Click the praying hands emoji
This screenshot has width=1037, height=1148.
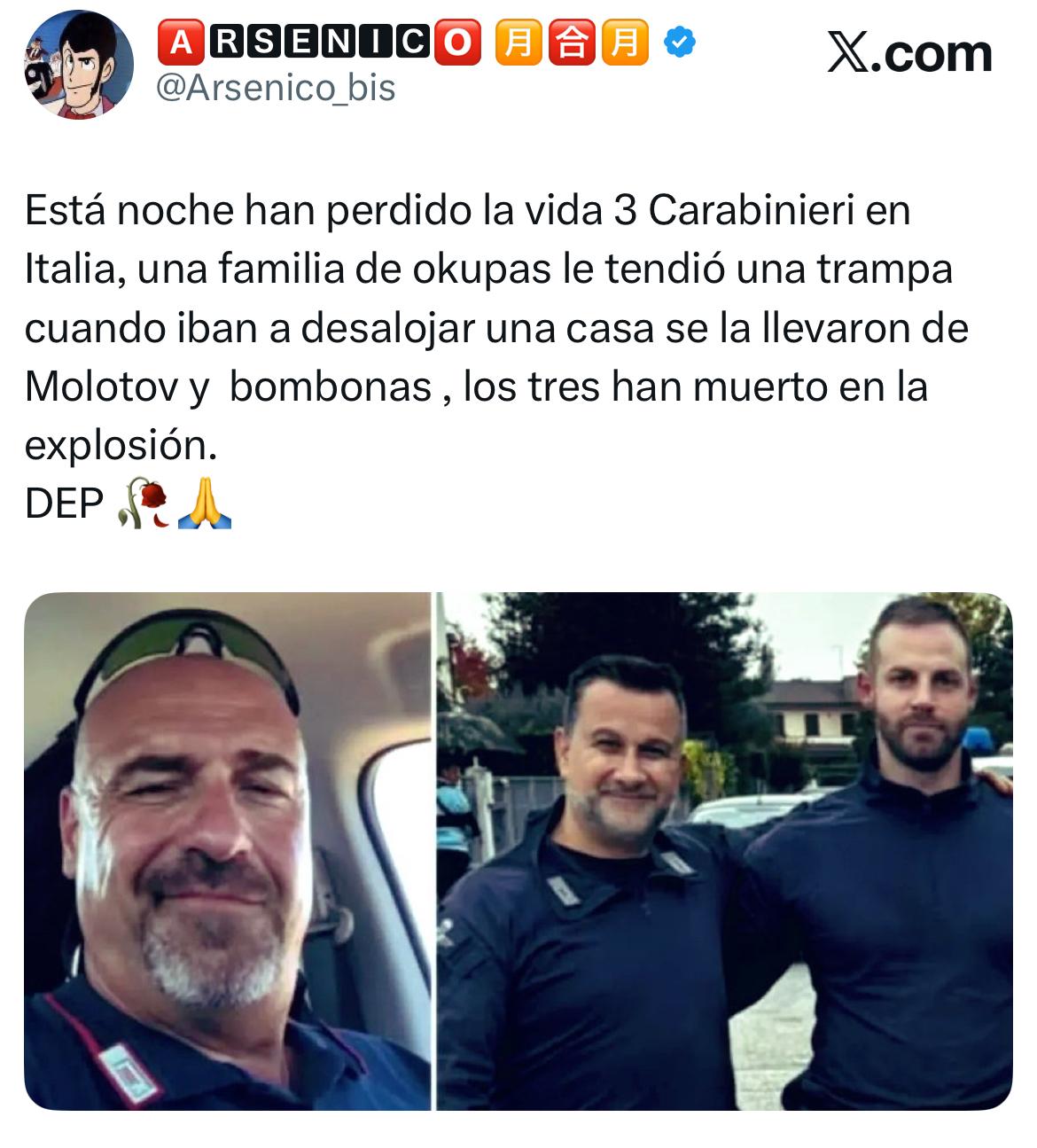pyautogui.click(x=205, y=504)
